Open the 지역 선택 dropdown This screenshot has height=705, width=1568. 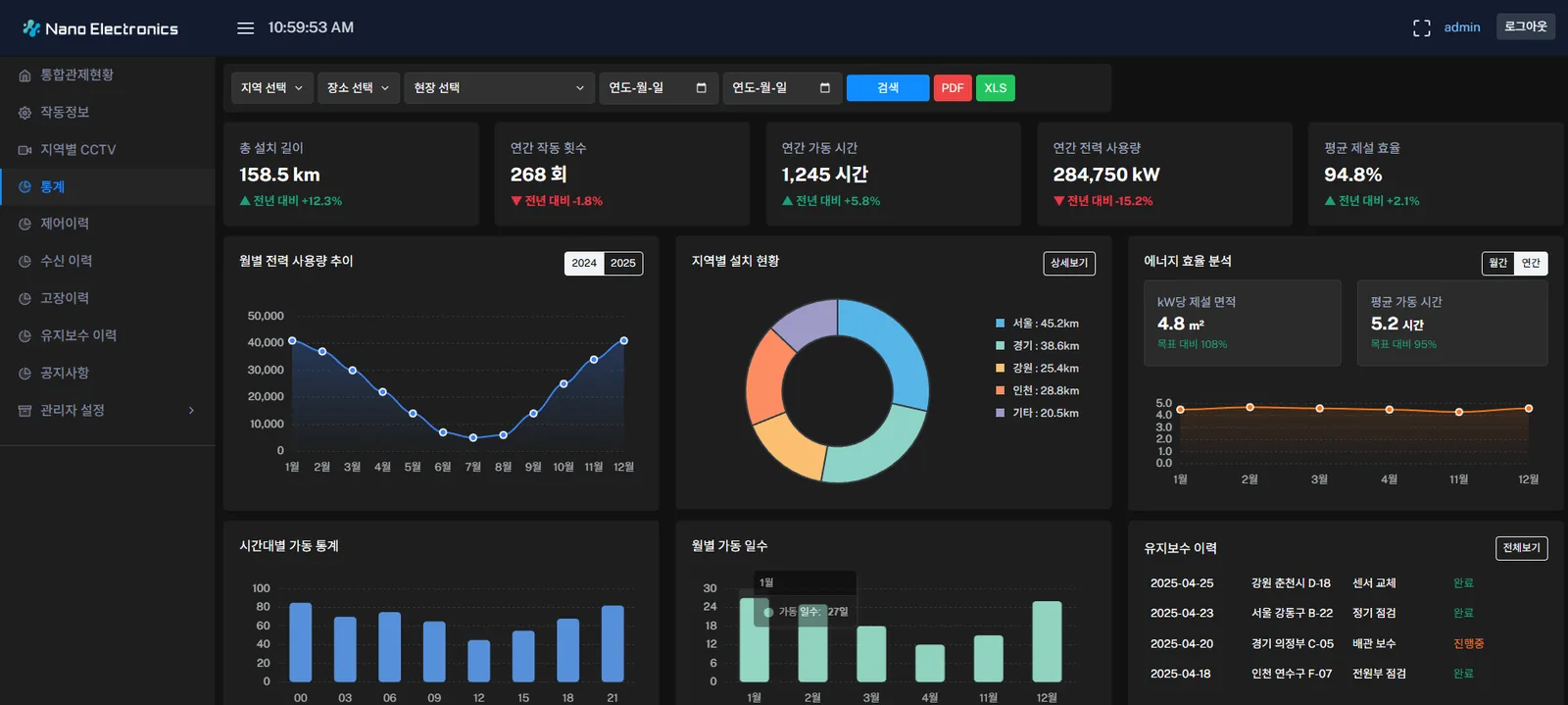[272, 88]
